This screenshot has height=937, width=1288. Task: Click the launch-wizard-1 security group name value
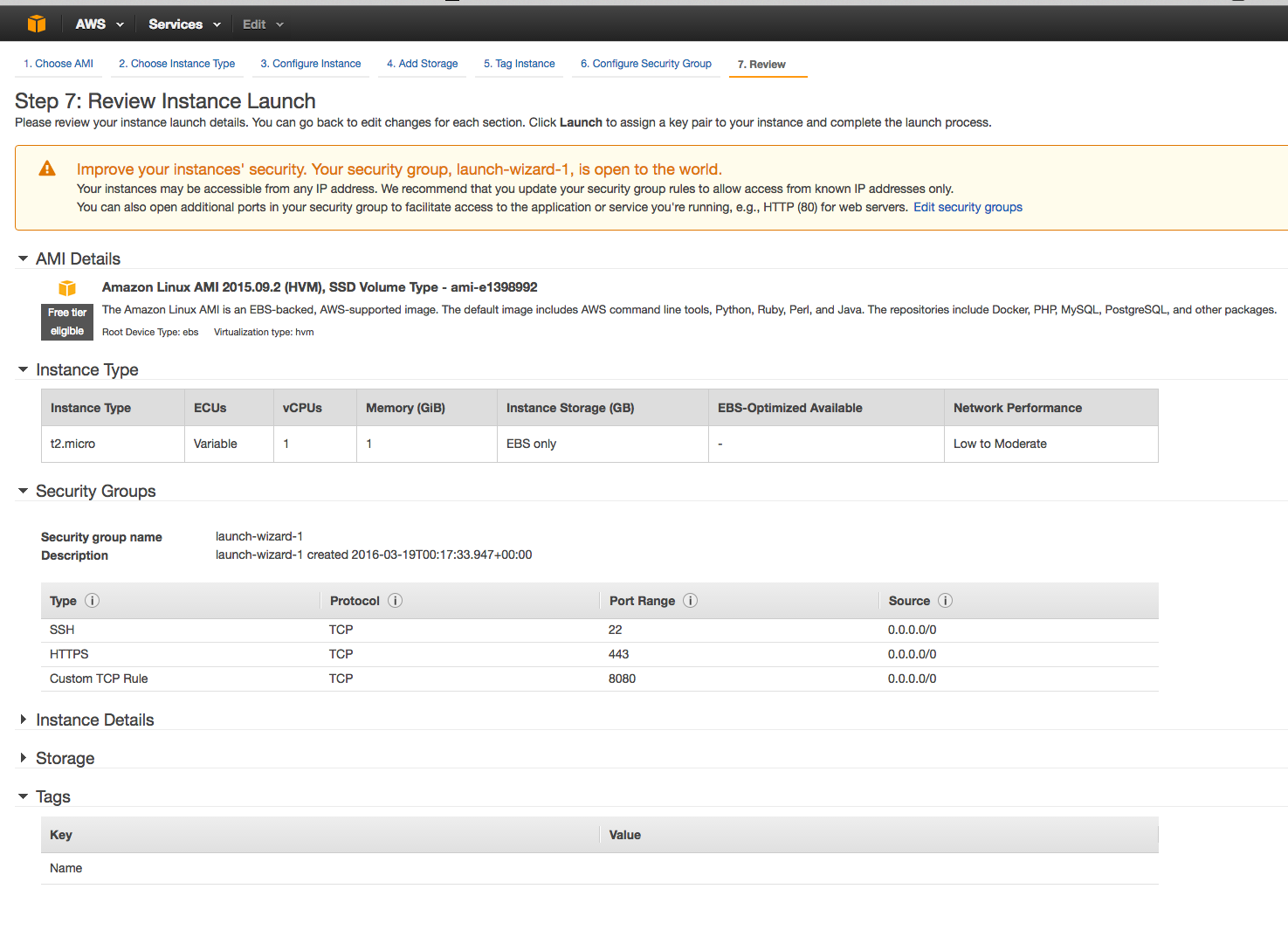click(259, 536)
